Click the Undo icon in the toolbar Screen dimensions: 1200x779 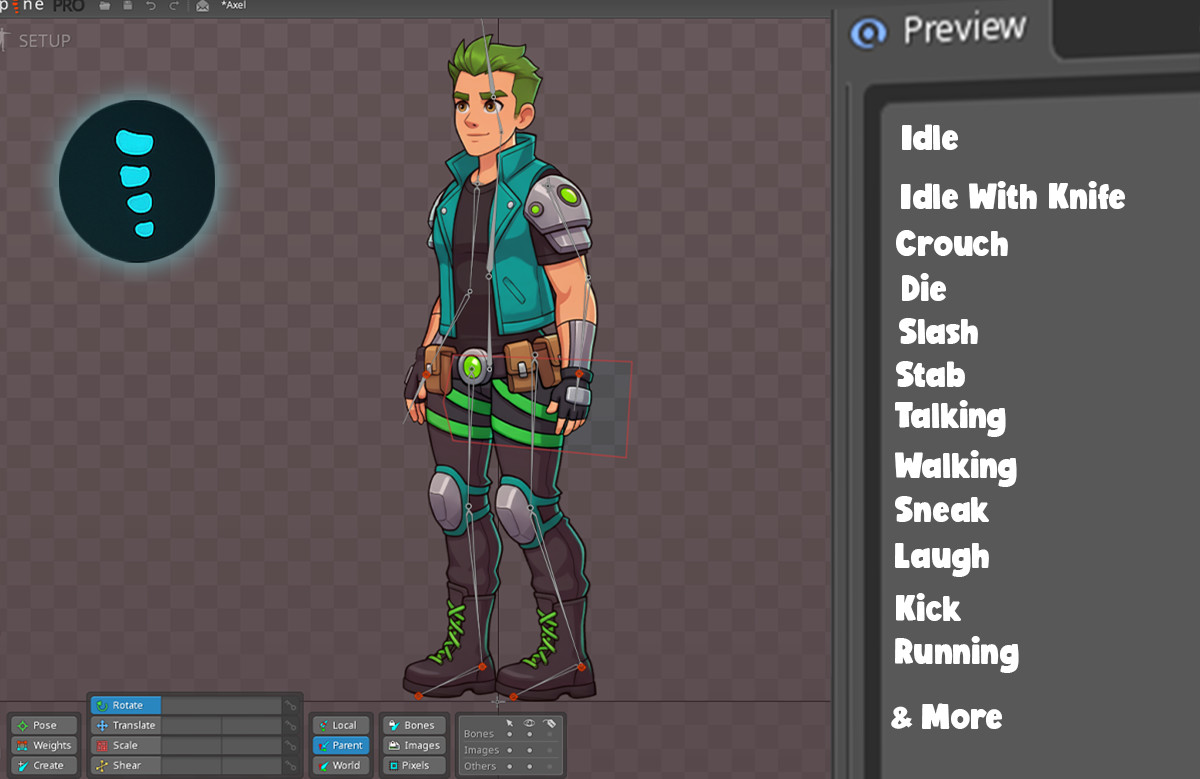[151, 5]
